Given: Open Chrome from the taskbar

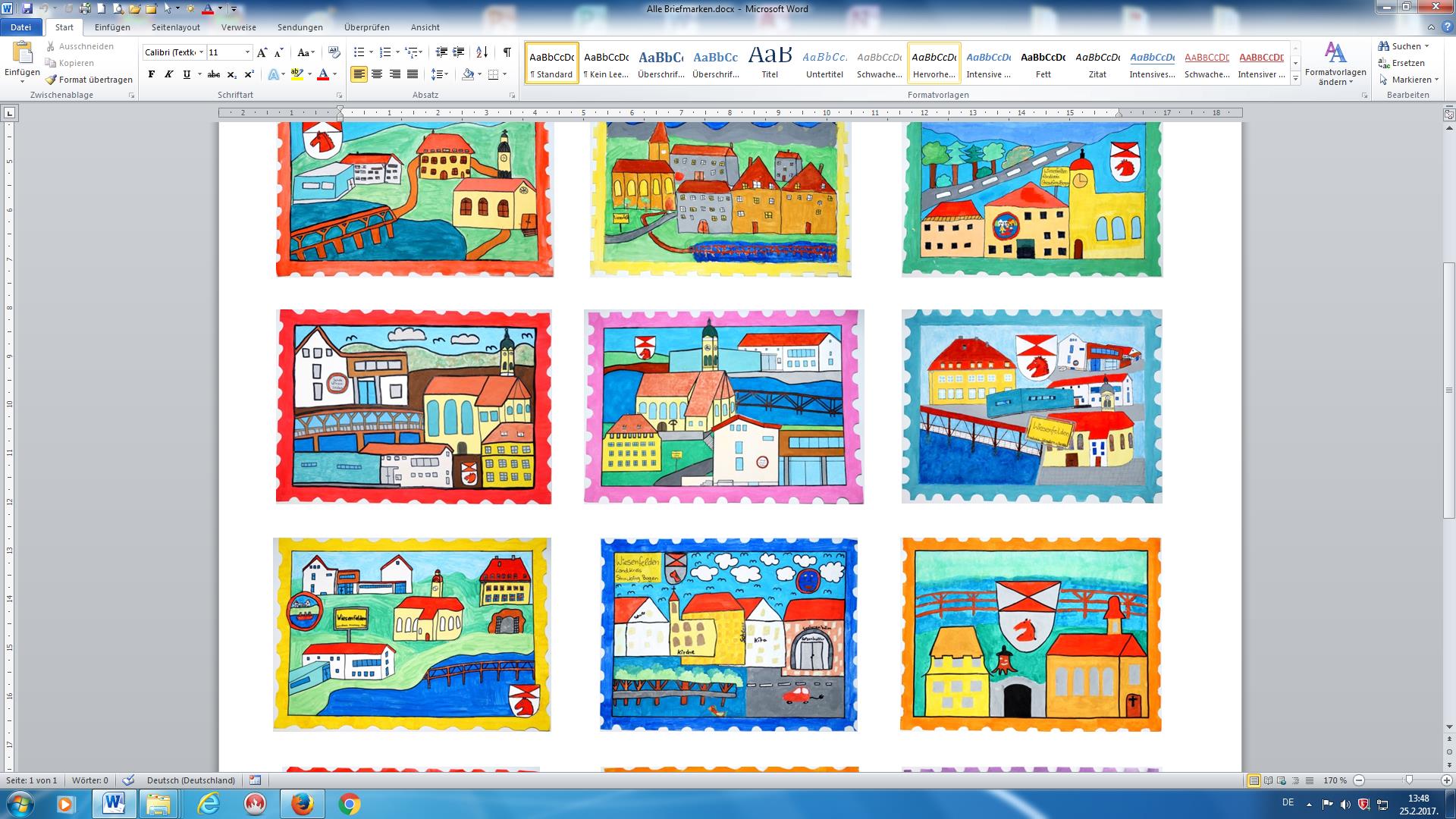Looking at the screenshot, I should [x=349, y=804].
